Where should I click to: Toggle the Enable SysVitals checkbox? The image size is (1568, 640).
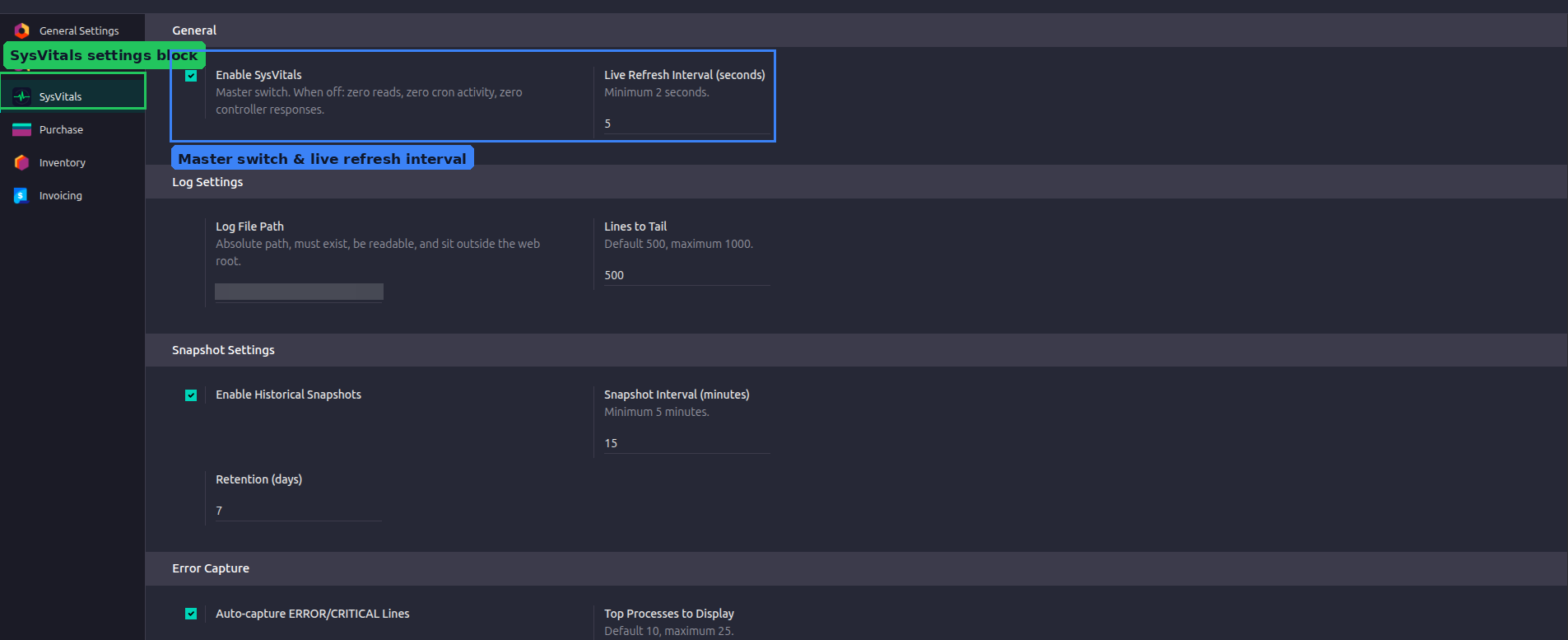point(191,76)
